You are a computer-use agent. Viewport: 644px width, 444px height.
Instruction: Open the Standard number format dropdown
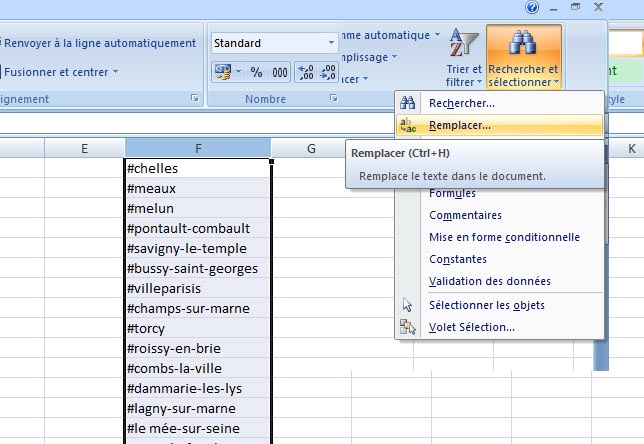(x=331, y=43)
